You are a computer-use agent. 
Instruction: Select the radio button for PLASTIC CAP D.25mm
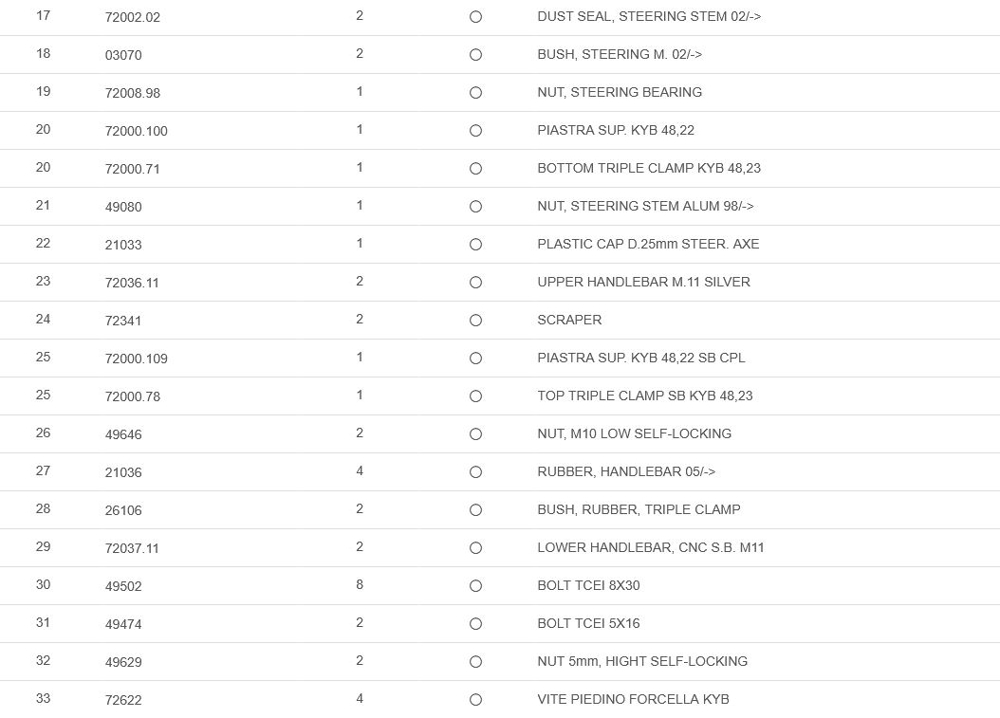[x=476, y=245]
